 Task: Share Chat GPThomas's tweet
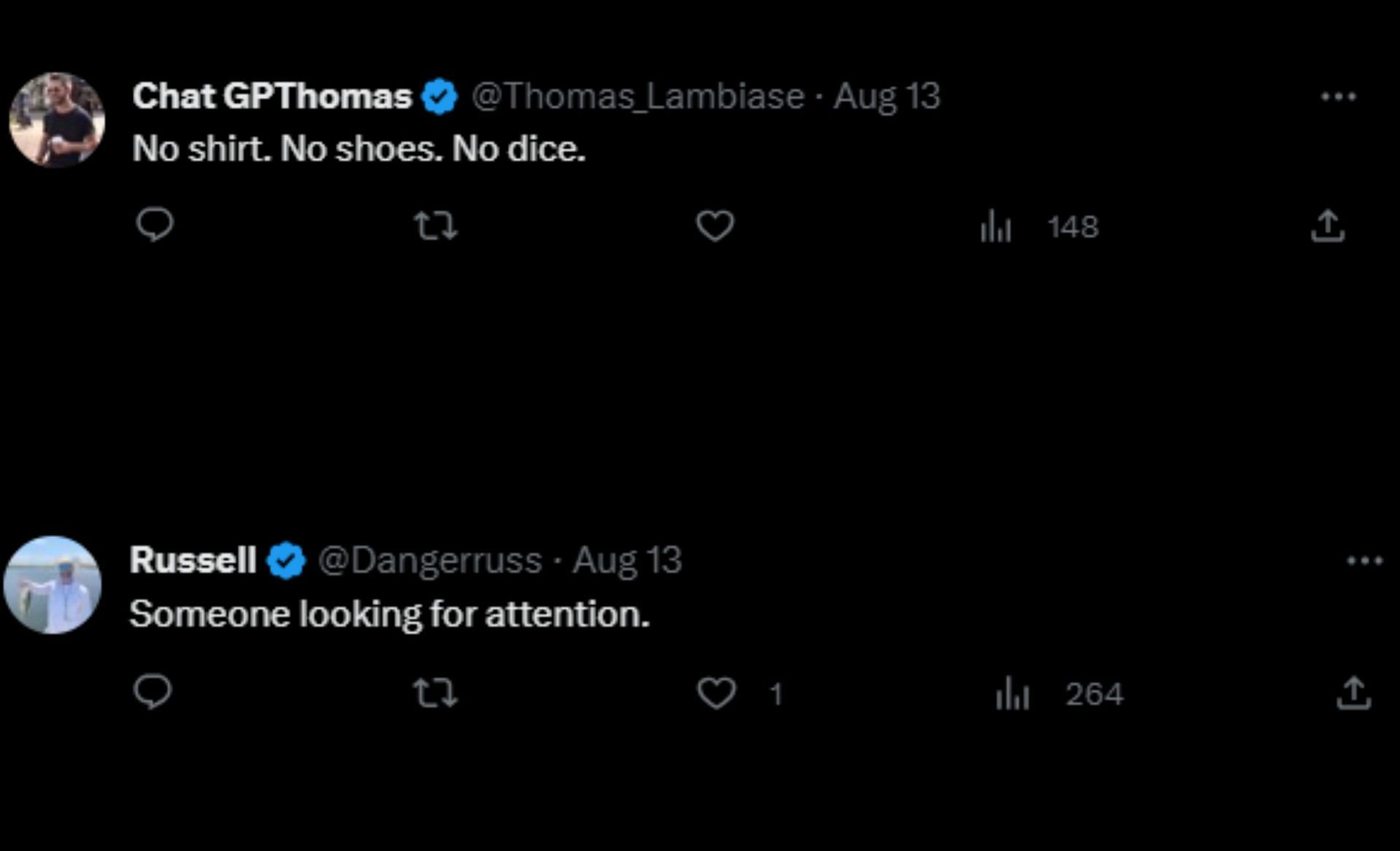coord(1327,225)
